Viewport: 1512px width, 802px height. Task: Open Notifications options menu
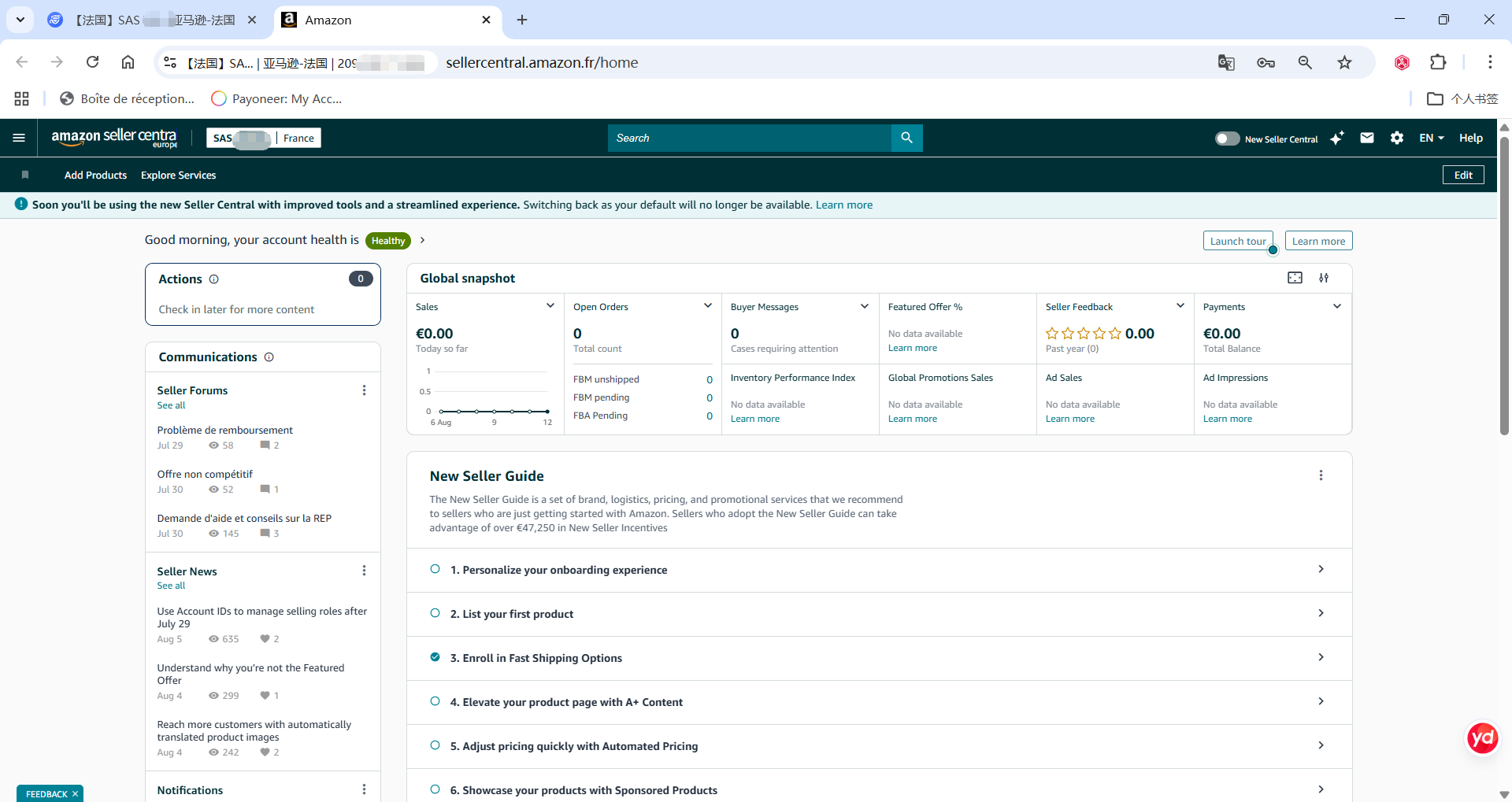tap(364, 789)
